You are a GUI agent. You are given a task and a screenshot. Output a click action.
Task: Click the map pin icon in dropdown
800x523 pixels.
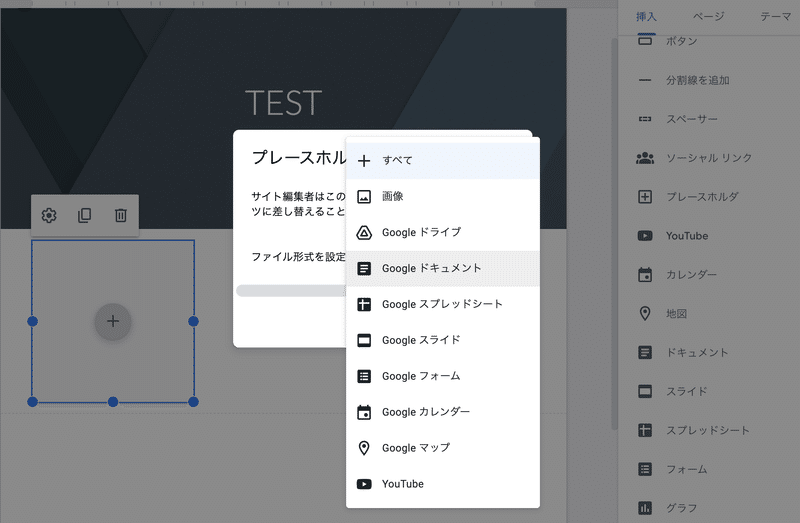click(364, 448)
